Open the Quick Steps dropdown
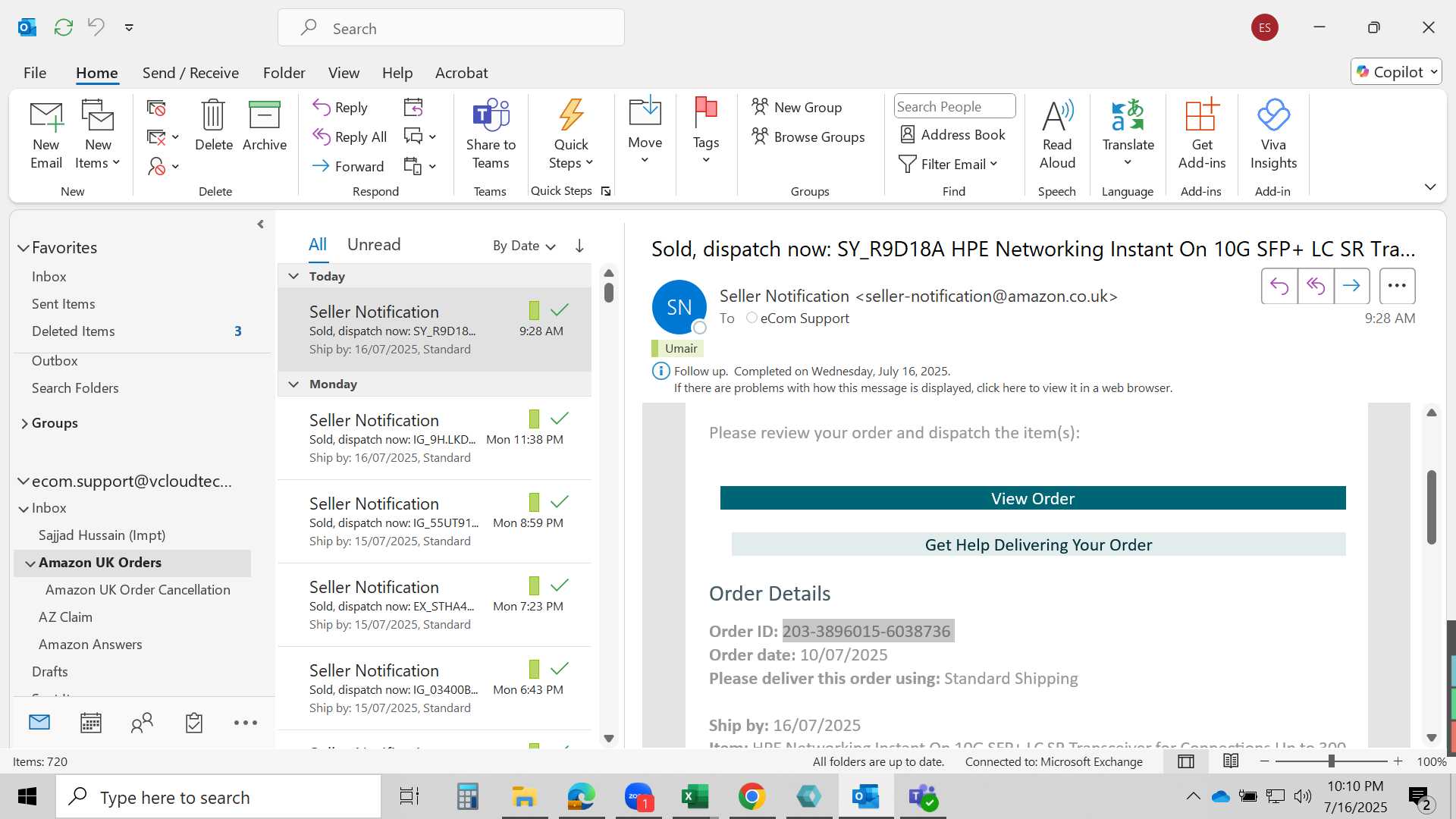 571,135
